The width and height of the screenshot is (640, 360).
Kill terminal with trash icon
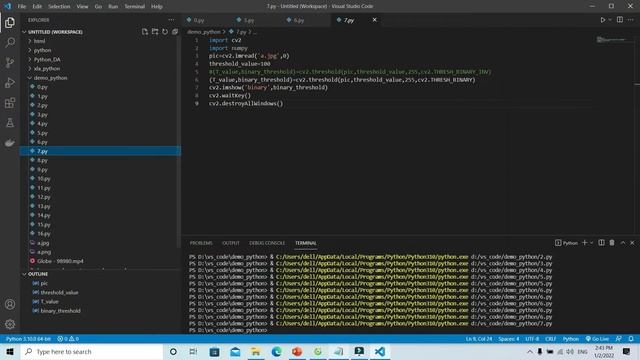pyautogui.click(x=612, y=242)
